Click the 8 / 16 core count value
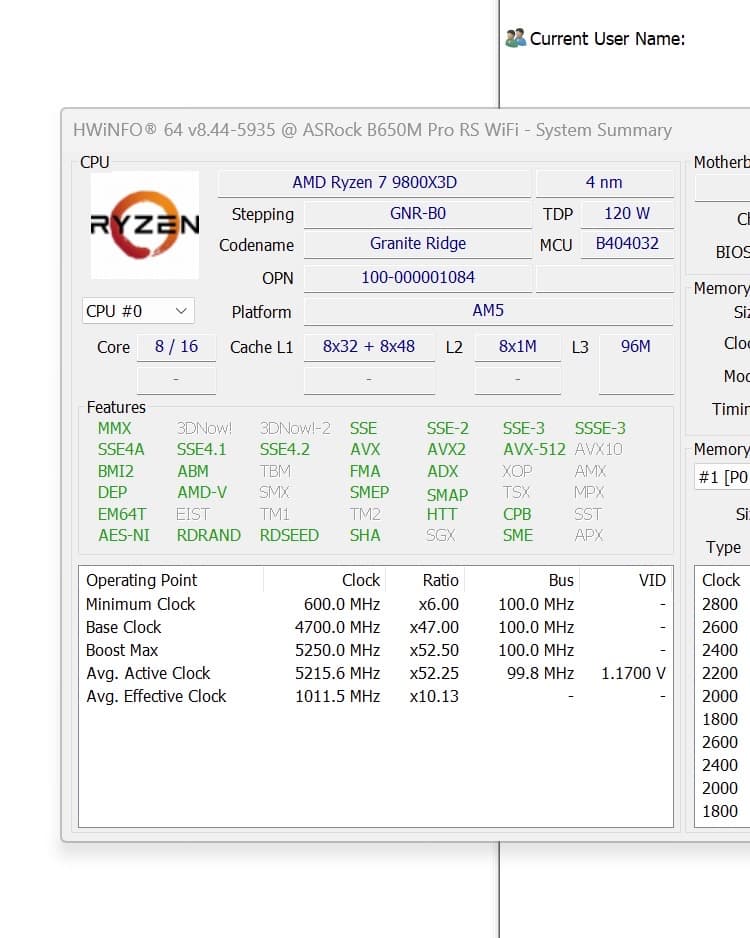This screenshot has height=938, width=750. (176, 346)
